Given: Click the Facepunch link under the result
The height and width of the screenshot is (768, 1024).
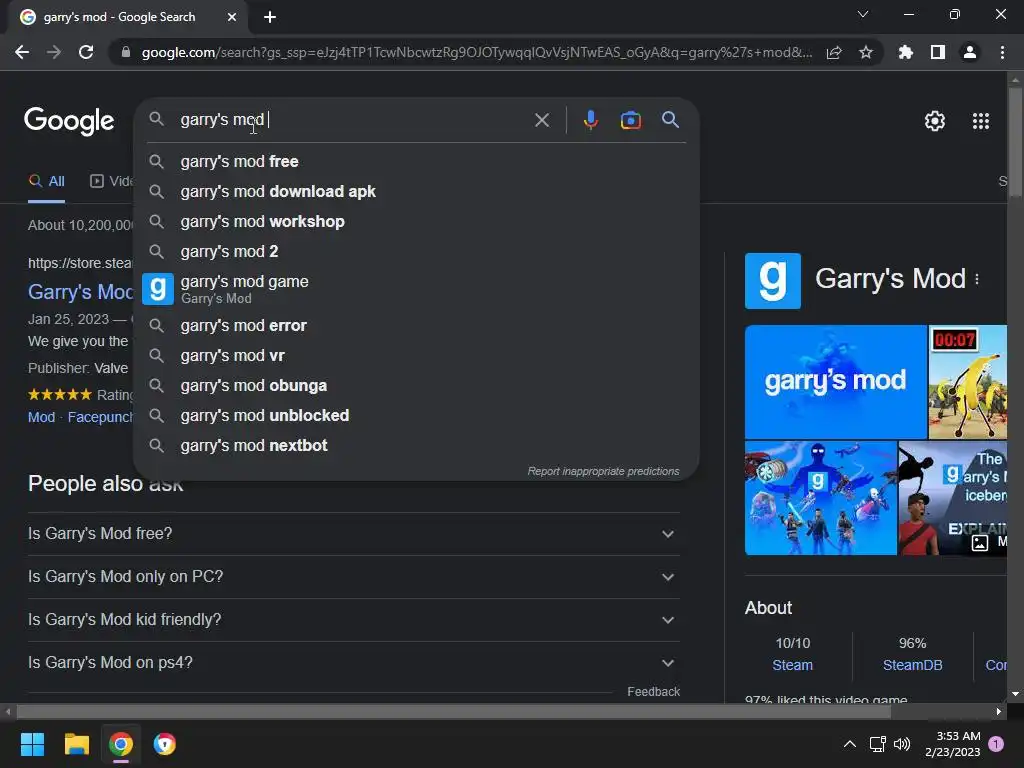Looking at the screenshot, I should 100,417.
